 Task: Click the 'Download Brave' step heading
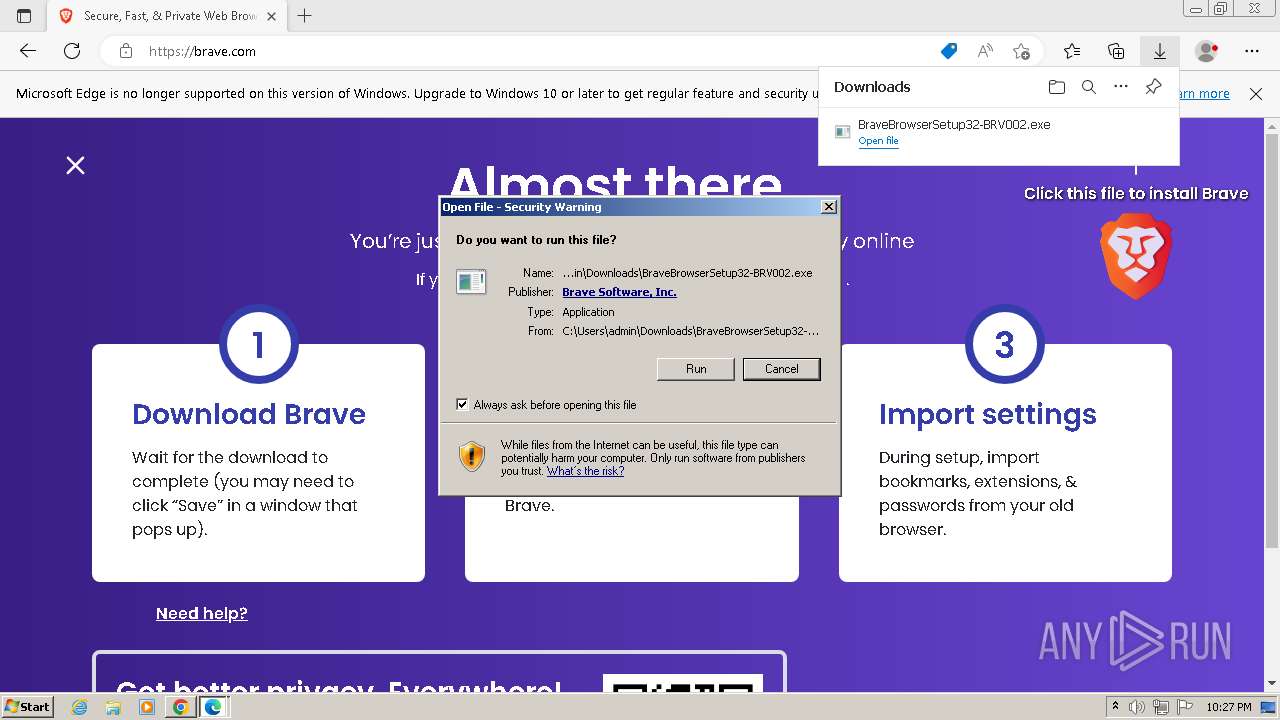tap(249, 414)
